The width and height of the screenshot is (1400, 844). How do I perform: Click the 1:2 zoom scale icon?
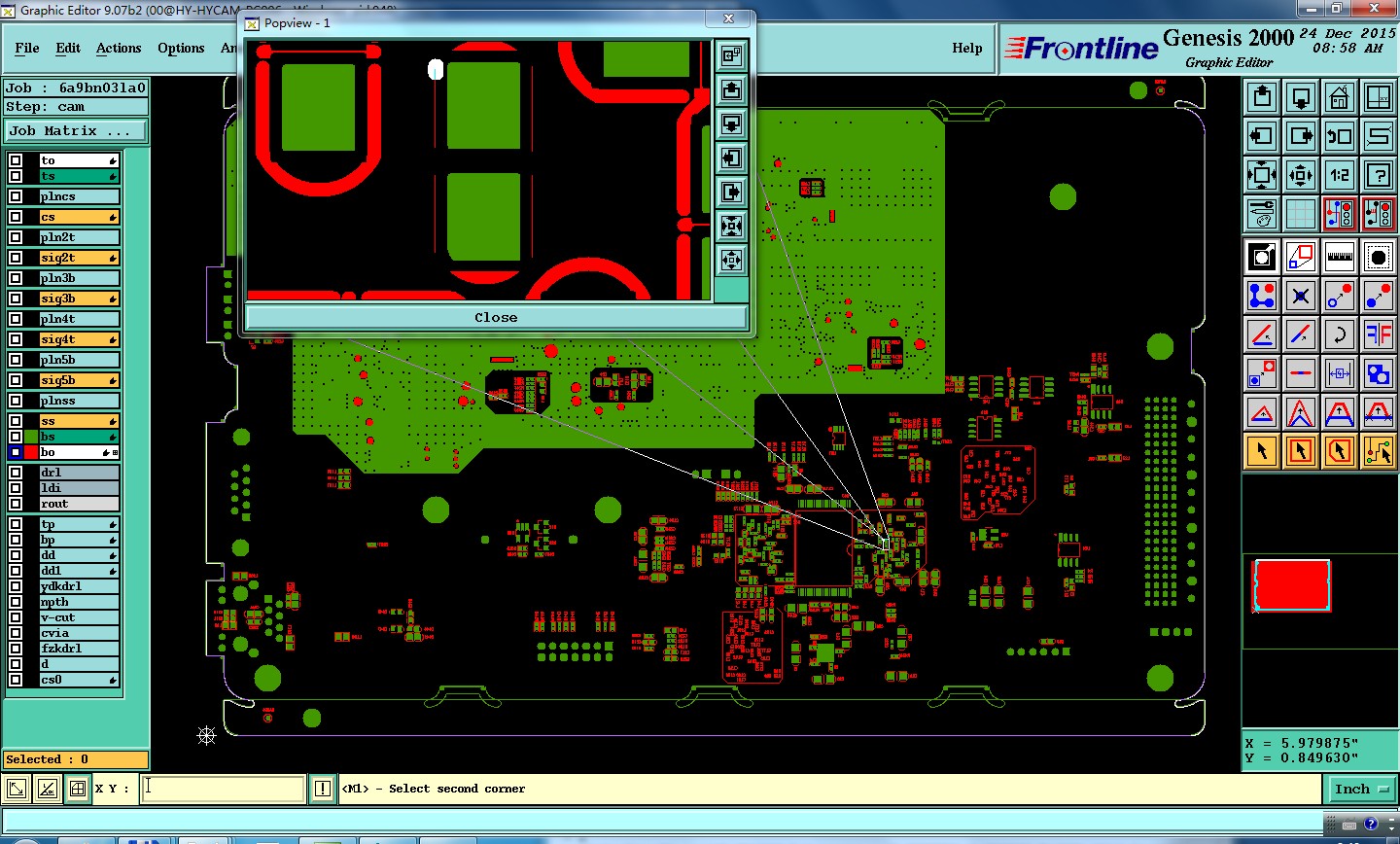pyautogui.click(x=1340, y=176)
